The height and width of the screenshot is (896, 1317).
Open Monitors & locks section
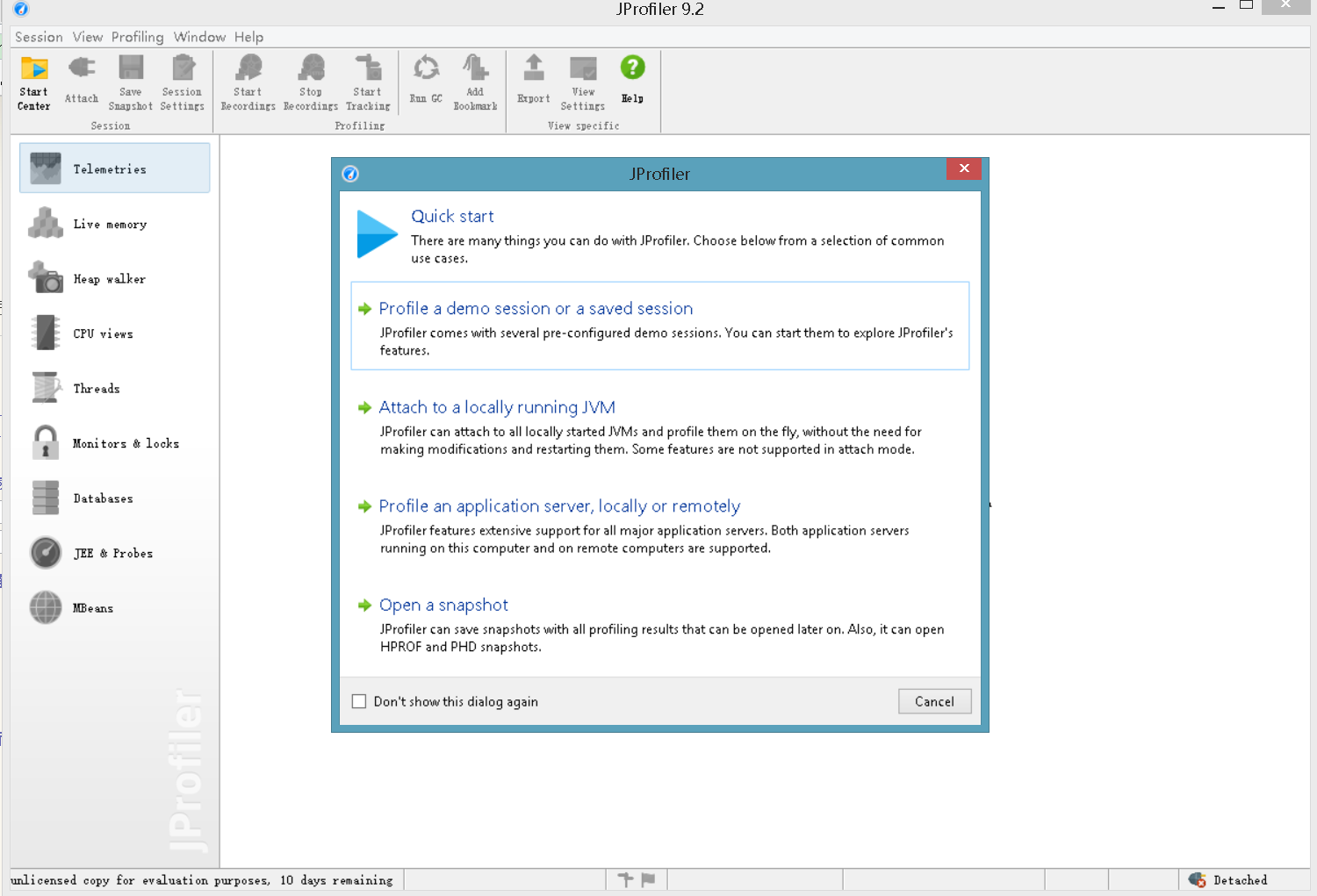click(115, 443)
